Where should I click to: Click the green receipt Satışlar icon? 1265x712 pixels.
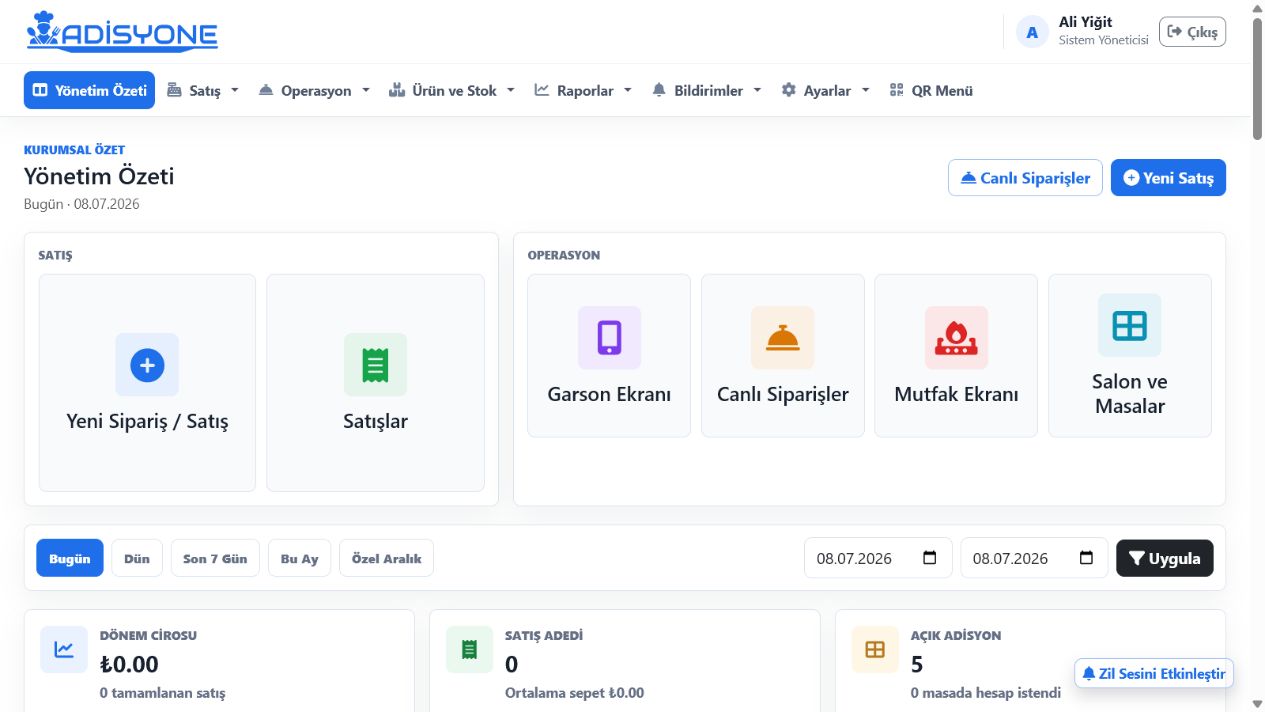coord(375,365)
